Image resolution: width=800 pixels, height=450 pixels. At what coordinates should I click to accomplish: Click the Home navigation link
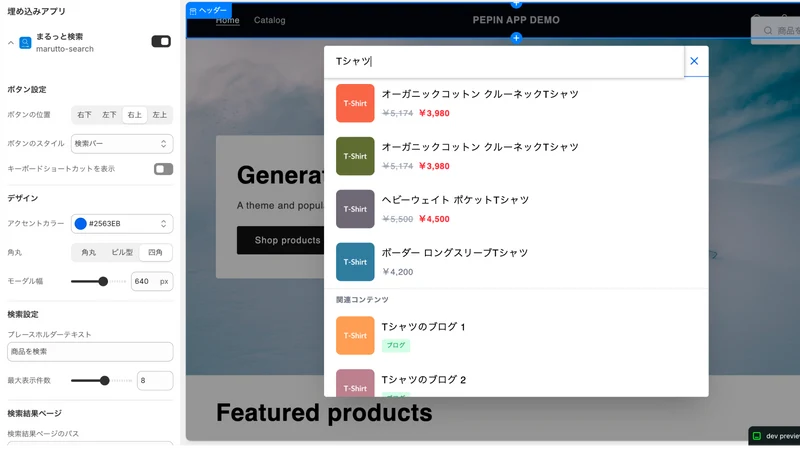point(228,20)
